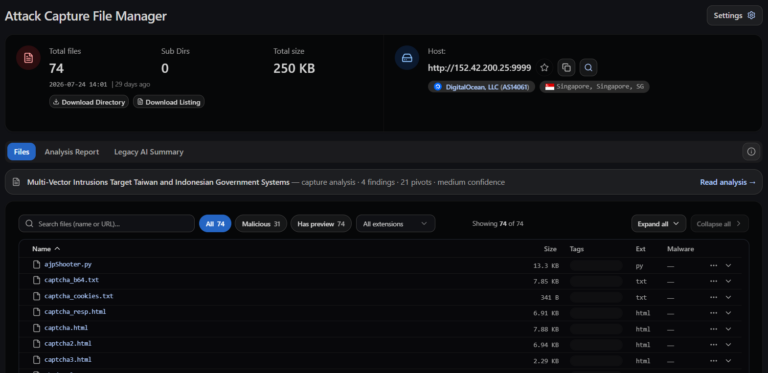
Task: Open more options for captcha_resp.html
Action: tap(713, 313)
